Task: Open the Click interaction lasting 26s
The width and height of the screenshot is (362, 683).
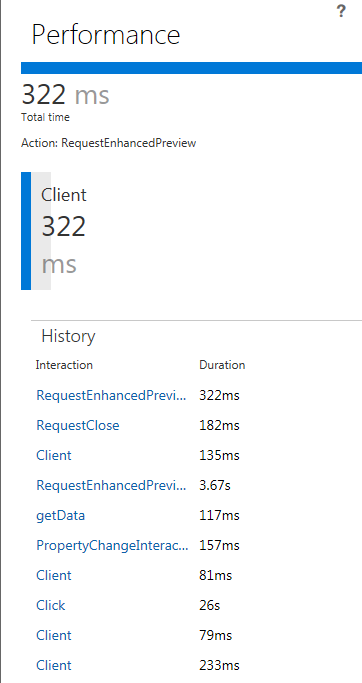Action: coord(51,605)
